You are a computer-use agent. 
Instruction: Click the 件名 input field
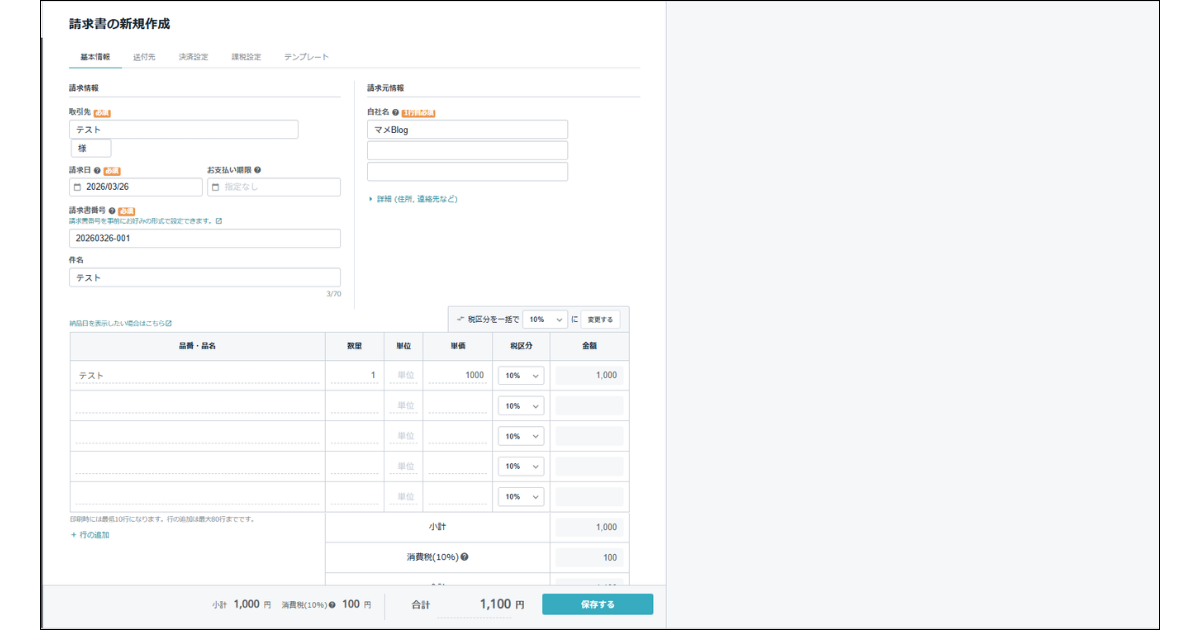pyautogui.click(x=205, y=278)
